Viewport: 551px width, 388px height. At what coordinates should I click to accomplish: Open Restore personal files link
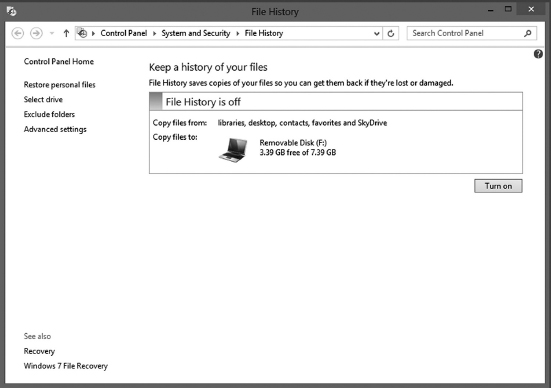[59, 85]
